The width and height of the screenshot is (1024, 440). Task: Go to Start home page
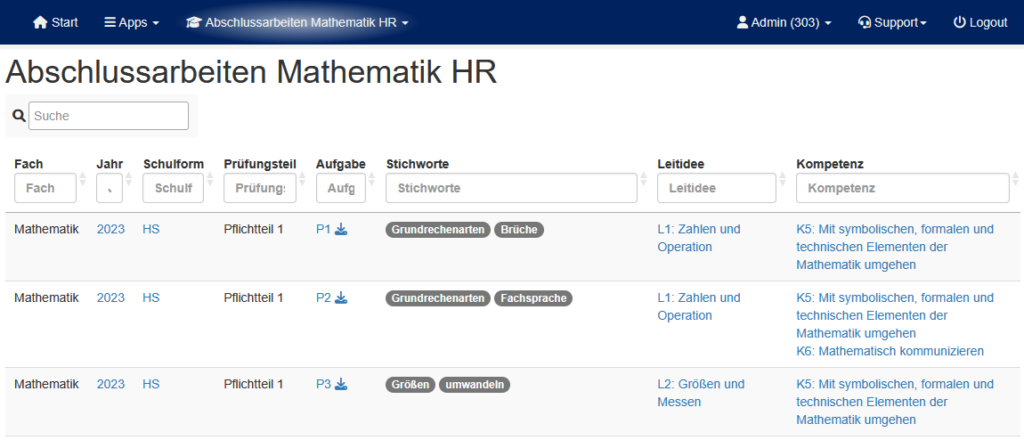coord(56,22)
